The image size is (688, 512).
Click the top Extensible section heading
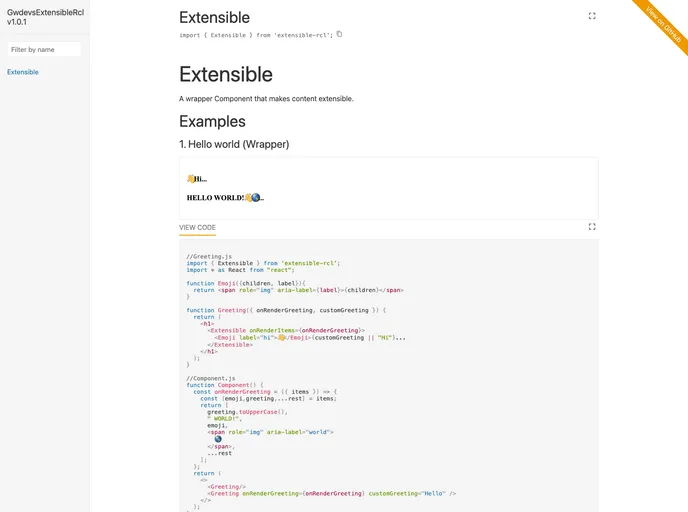(x=214, y=17)
